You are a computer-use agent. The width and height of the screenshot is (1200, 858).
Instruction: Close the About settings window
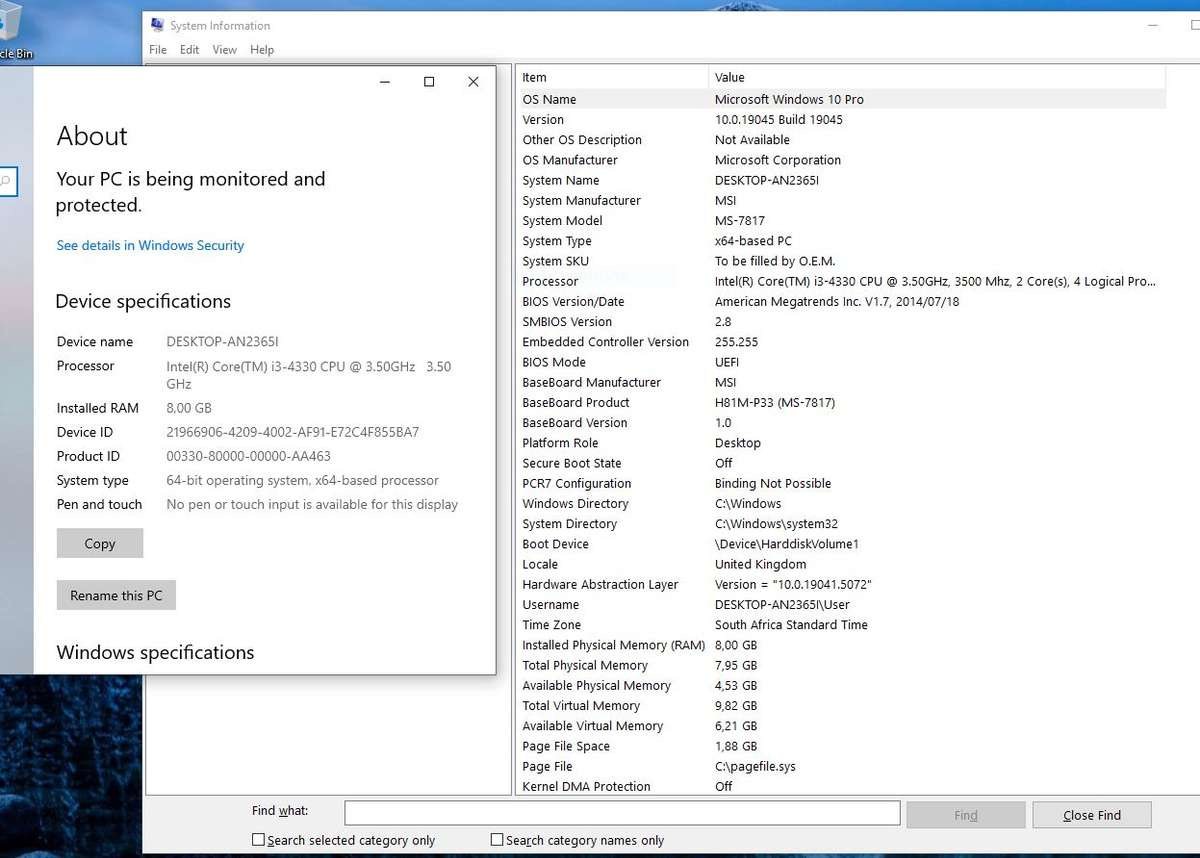point(473,82)
